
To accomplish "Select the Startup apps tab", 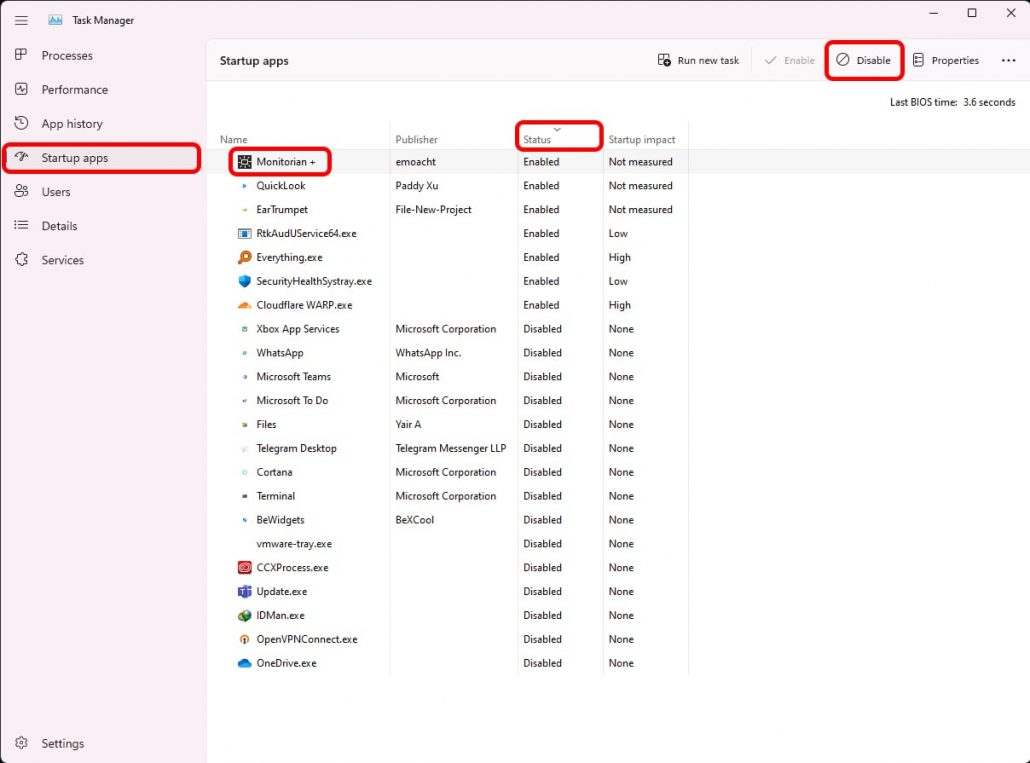I will pyautogui.click(x=74, y=158).
